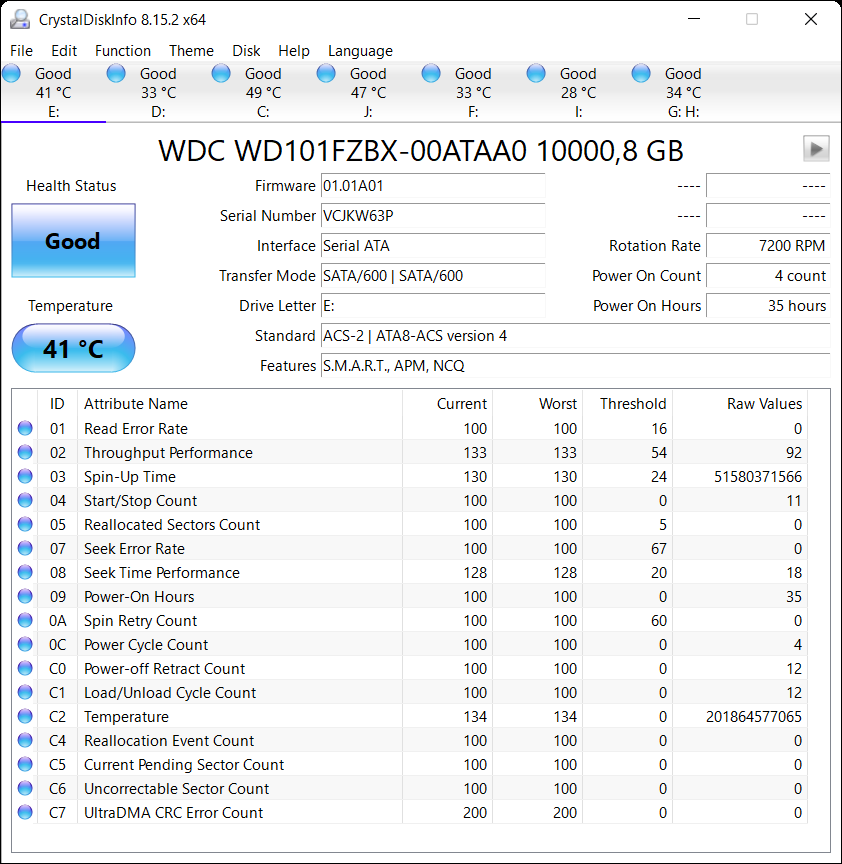The height and width of the screenshot is (864, 842).
Task: Click status icon for Spin-Up Time
Action: [25, 476]
